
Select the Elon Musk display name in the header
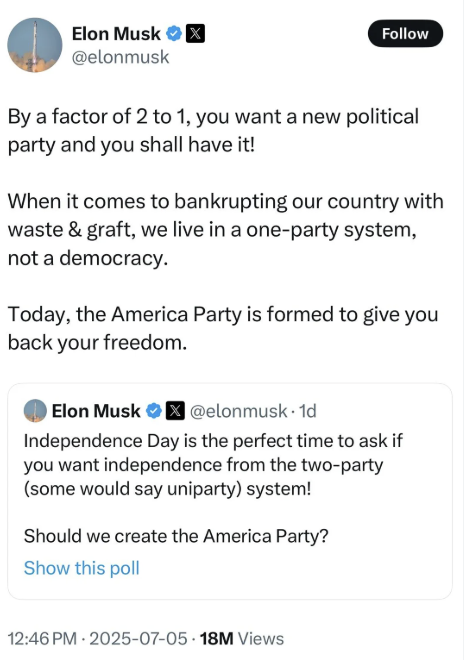tap(116, 34)
